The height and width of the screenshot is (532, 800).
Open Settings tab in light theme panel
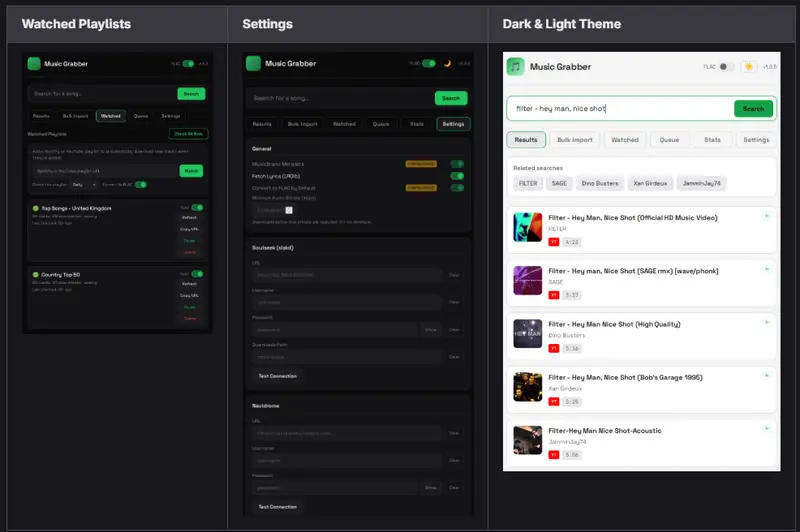[x=756, y=140]
